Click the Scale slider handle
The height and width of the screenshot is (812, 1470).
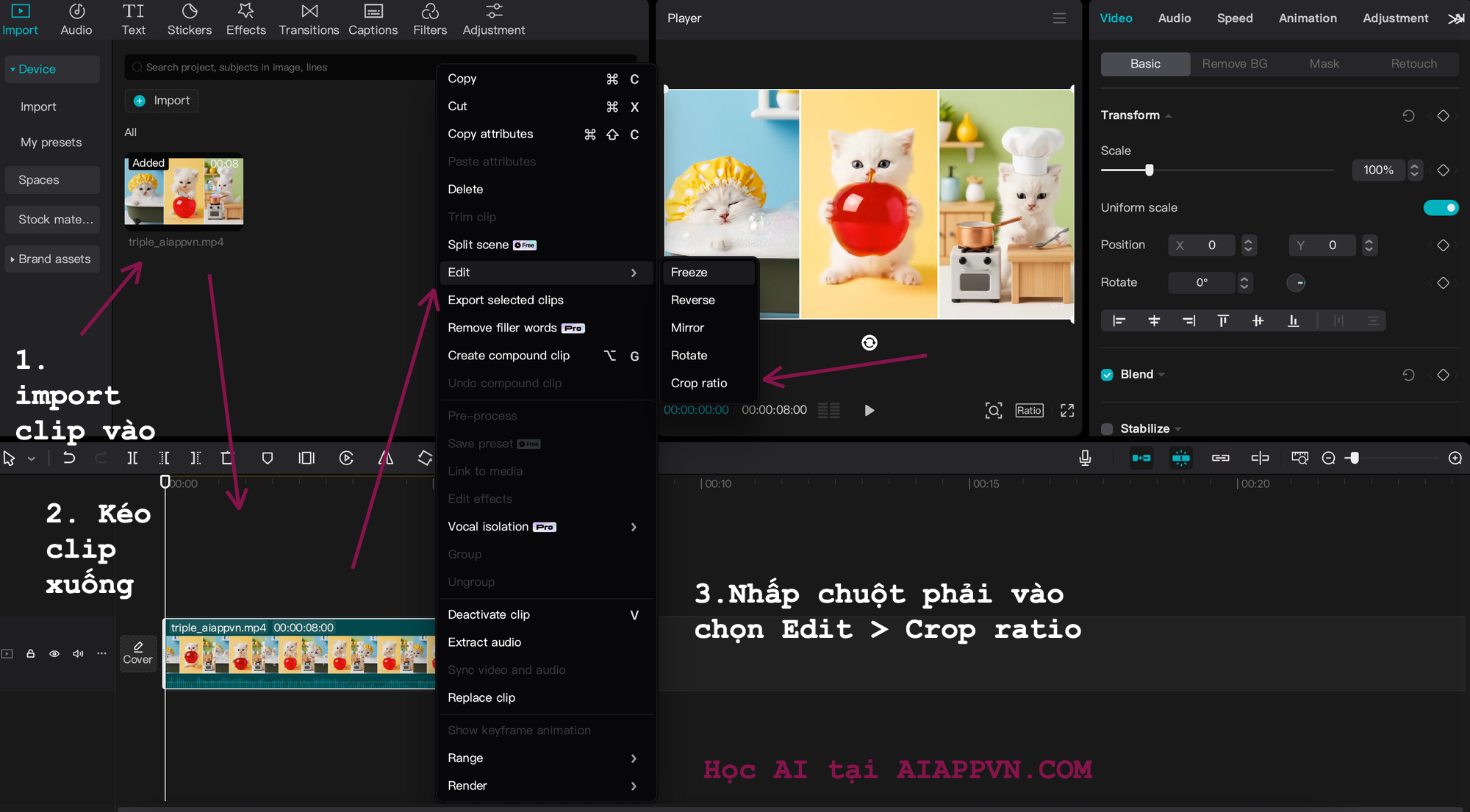coord(1149,170)
